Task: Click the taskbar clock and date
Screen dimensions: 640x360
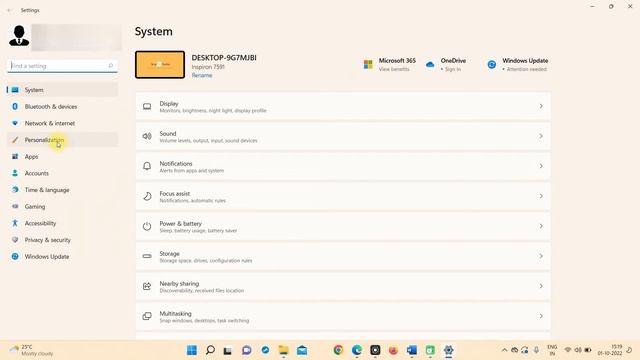Action: click(x=610, y=350)
